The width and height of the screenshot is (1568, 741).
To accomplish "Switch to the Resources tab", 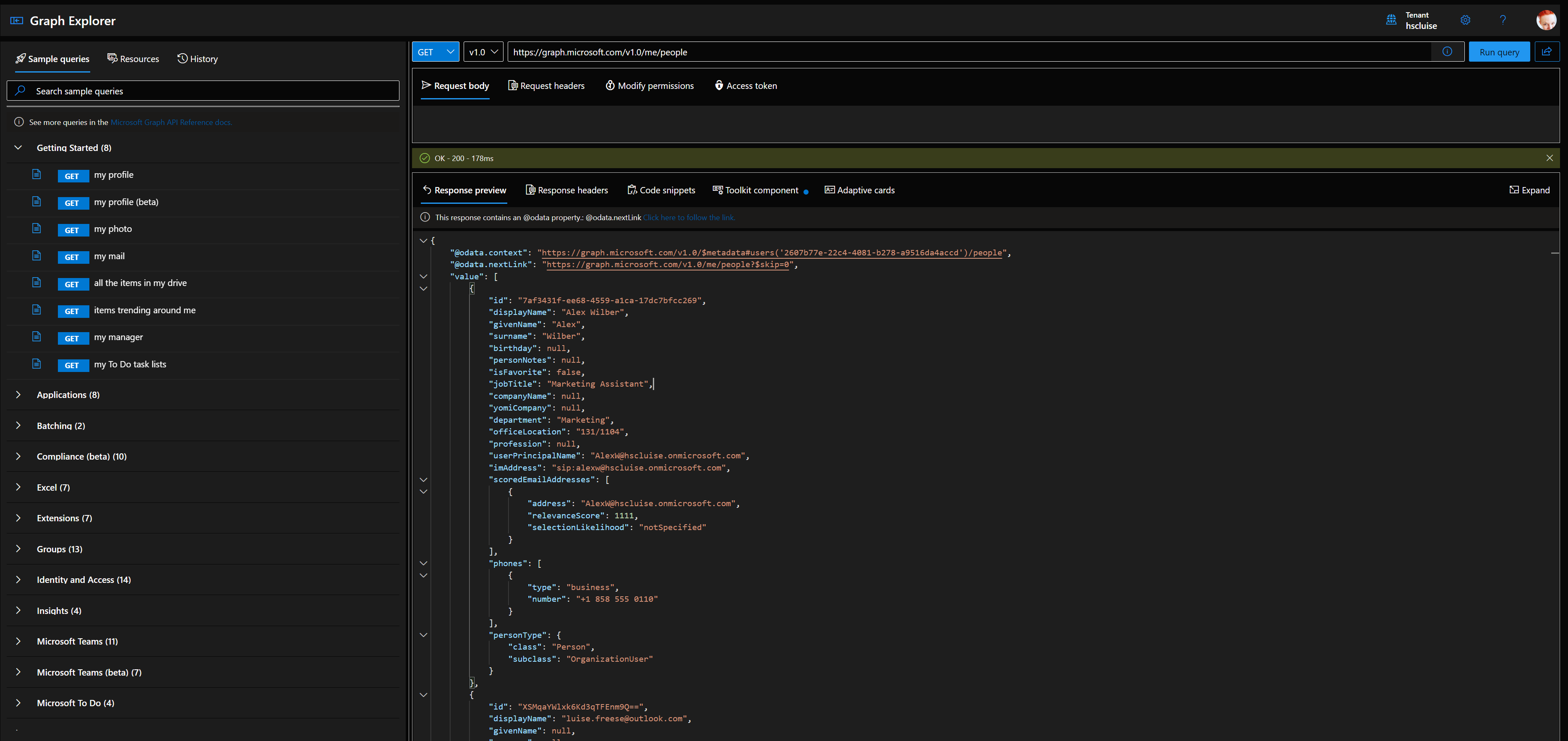I will 133,59.
